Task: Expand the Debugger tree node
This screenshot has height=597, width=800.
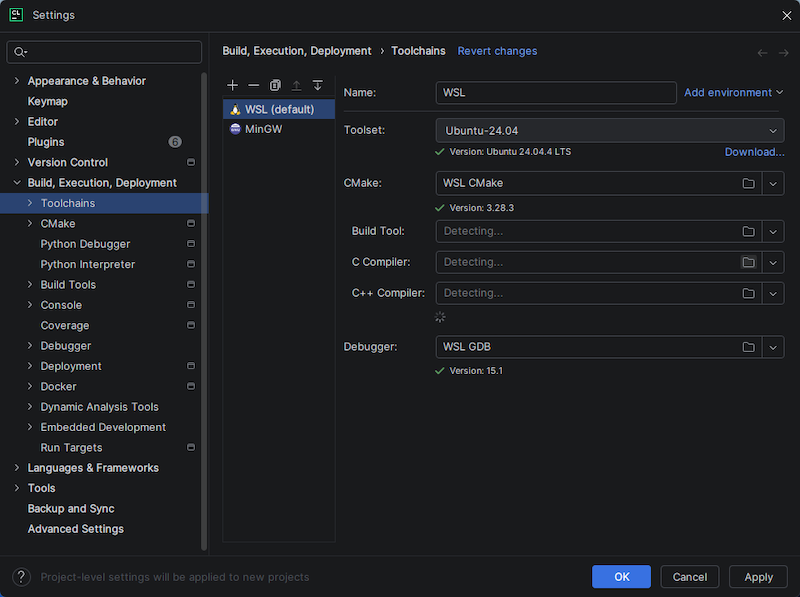Action: tap(30, 346)
